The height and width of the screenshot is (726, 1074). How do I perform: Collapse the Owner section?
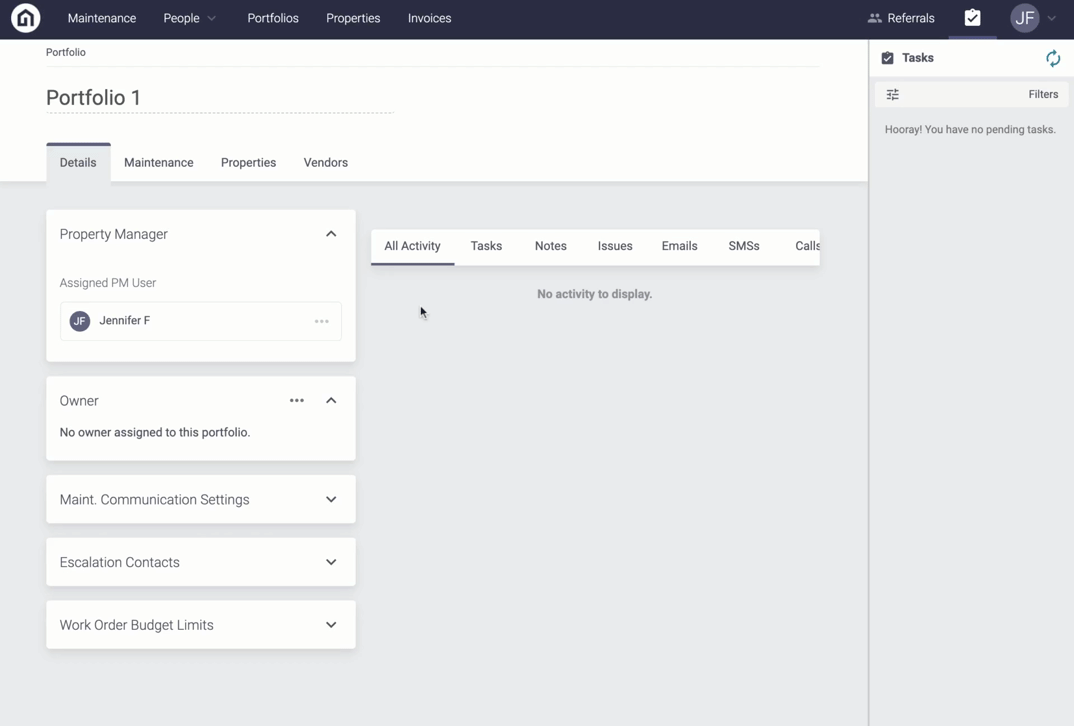pyautogui.click(x=331, y=401)
